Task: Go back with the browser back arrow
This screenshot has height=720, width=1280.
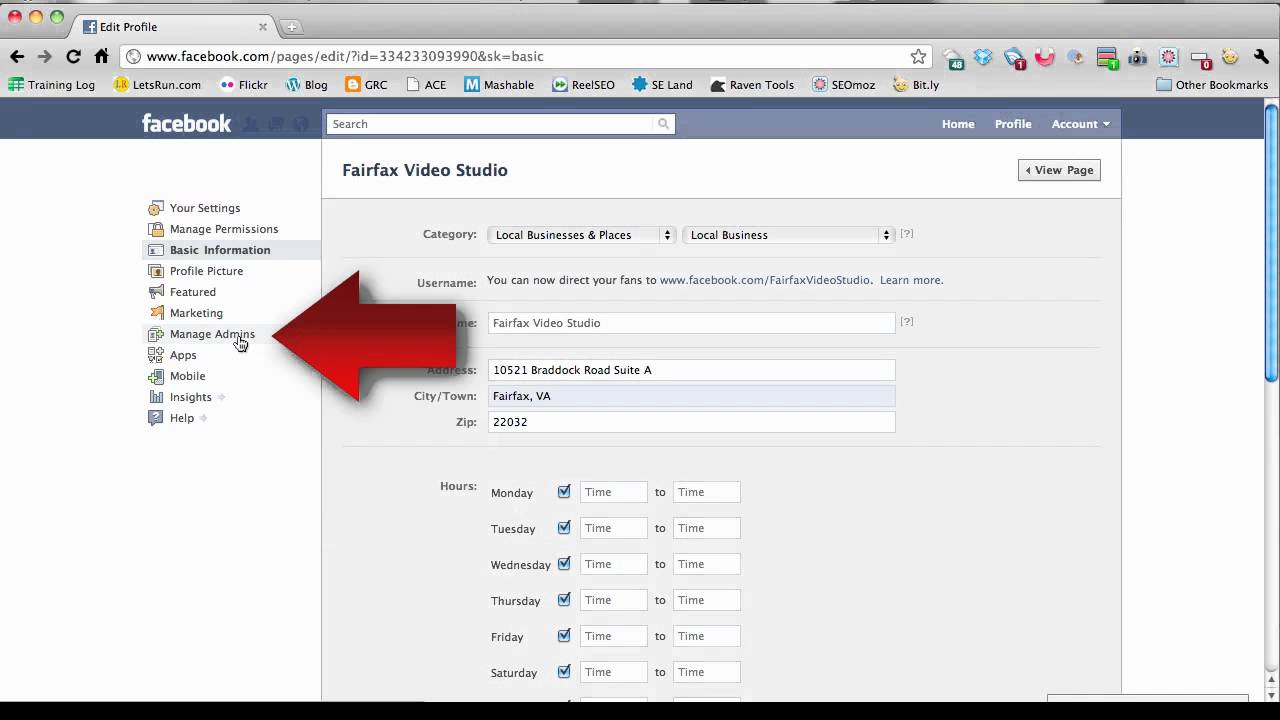Action: pyautogui.click(x=17, y=56)
